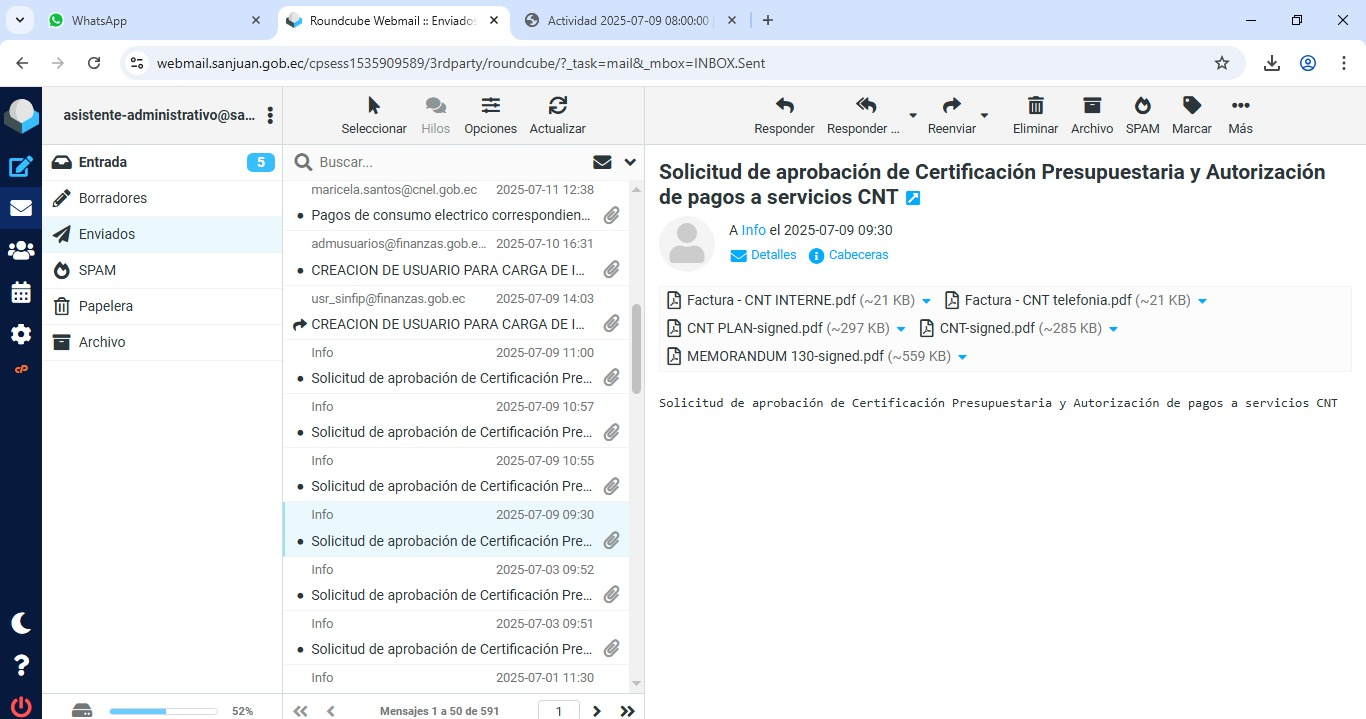Expand search options chevron
The image size is (1366, 719).
click(630, 162)
